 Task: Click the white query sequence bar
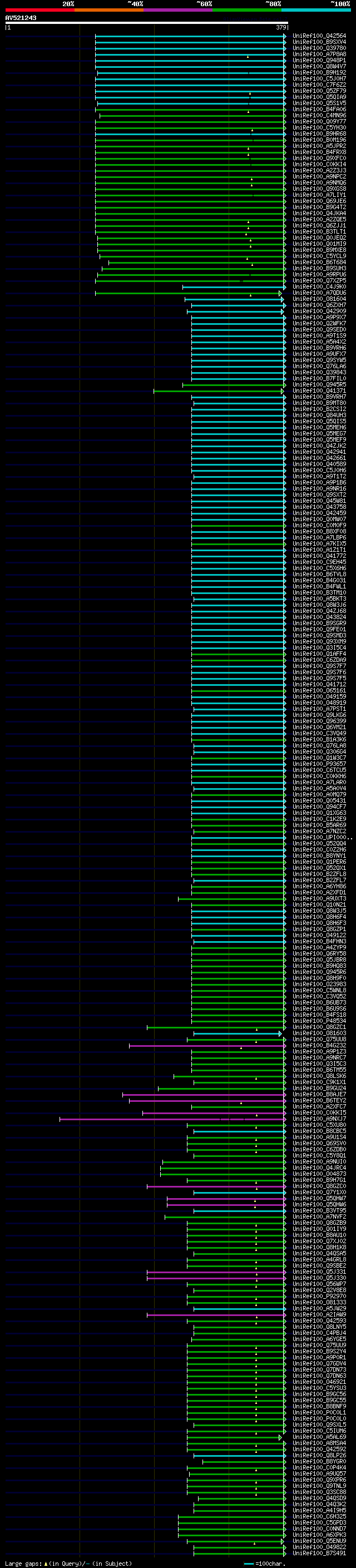coord(147,22)
